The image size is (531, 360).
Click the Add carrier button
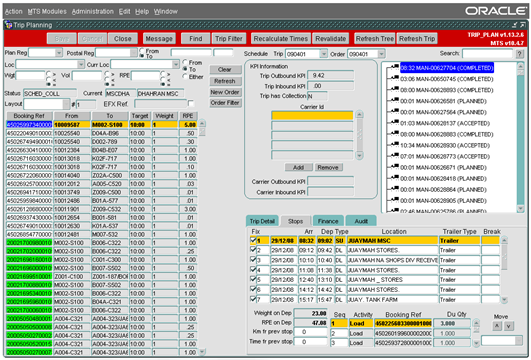click(x=298, y=167)
